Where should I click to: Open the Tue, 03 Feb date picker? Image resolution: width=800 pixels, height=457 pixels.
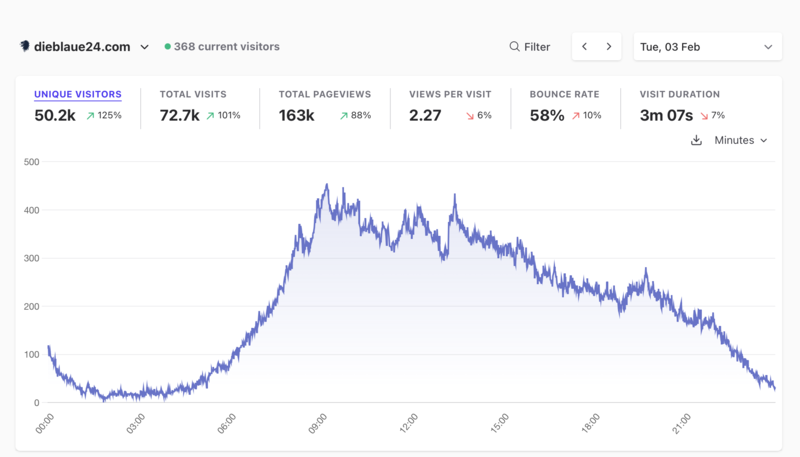[707, 47]
